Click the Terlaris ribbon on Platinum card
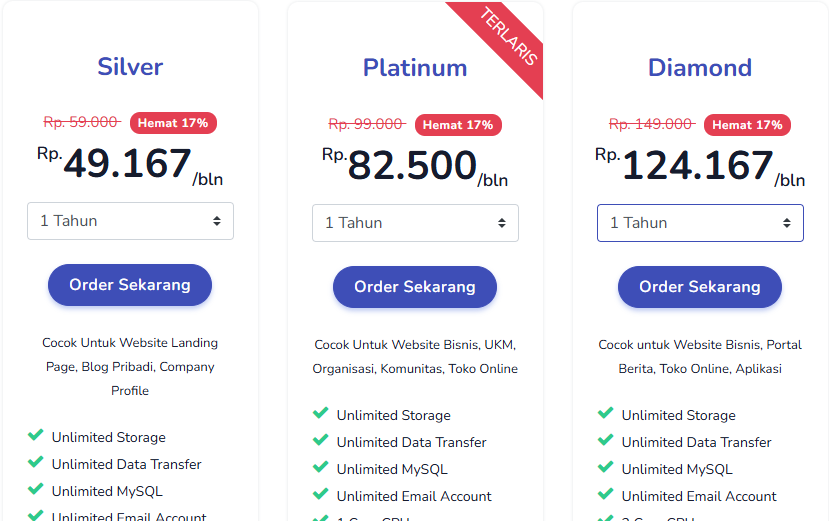The width and height of the screenshot is (829, 521). pos(510,38)
